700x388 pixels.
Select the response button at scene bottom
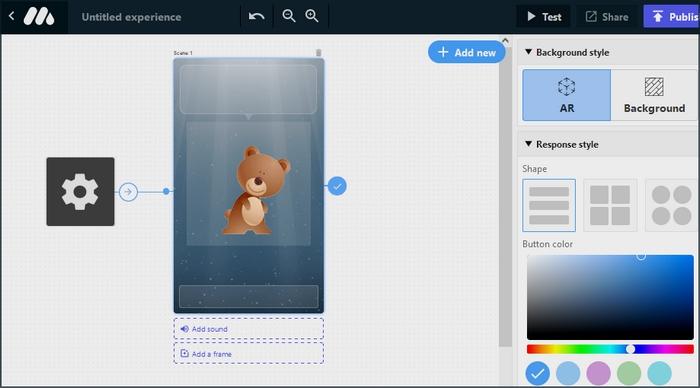(249, 296)
